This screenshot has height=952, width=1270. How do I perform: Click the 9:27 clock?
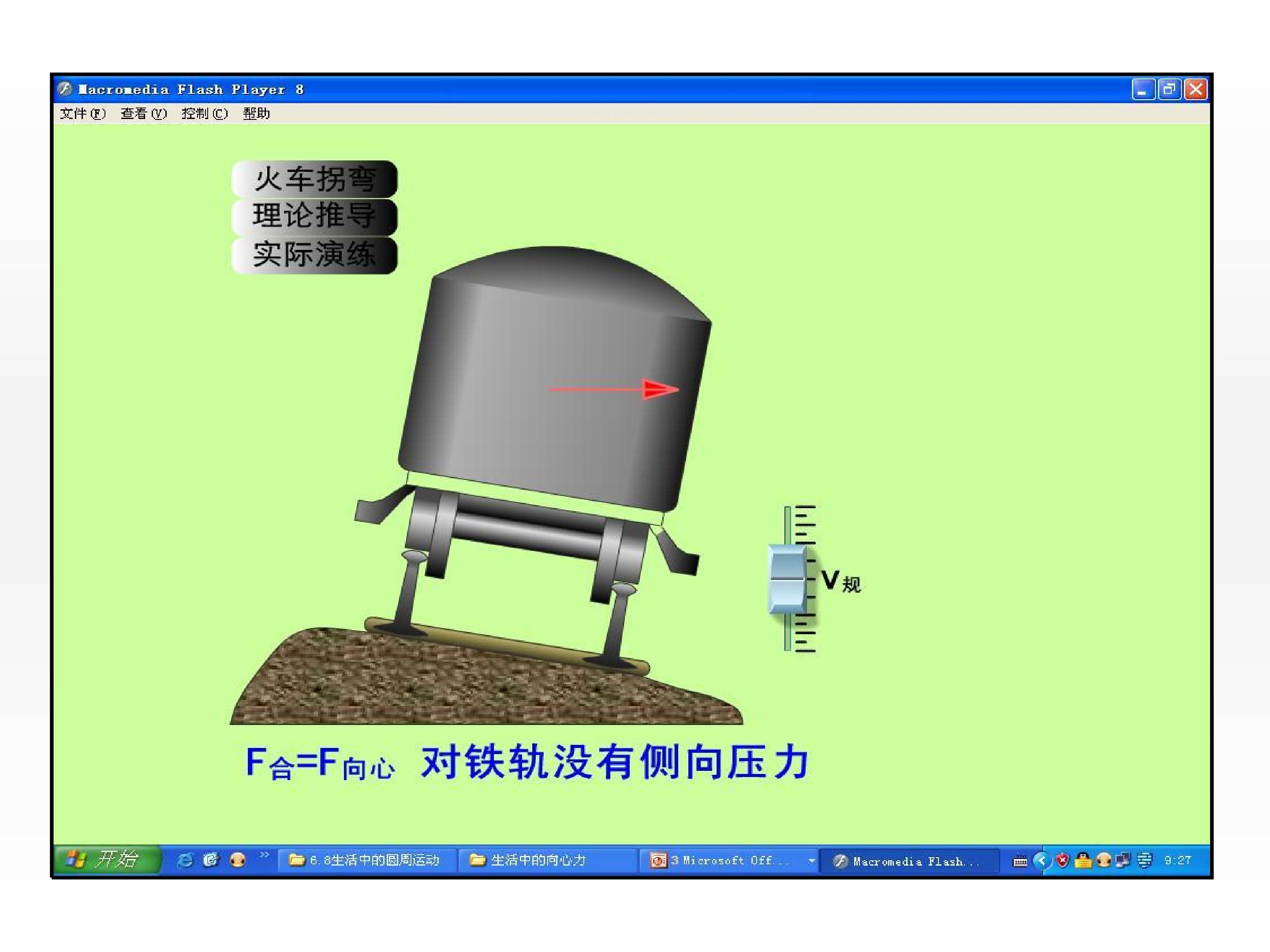pyautogui.click(x=1177, y=860)
